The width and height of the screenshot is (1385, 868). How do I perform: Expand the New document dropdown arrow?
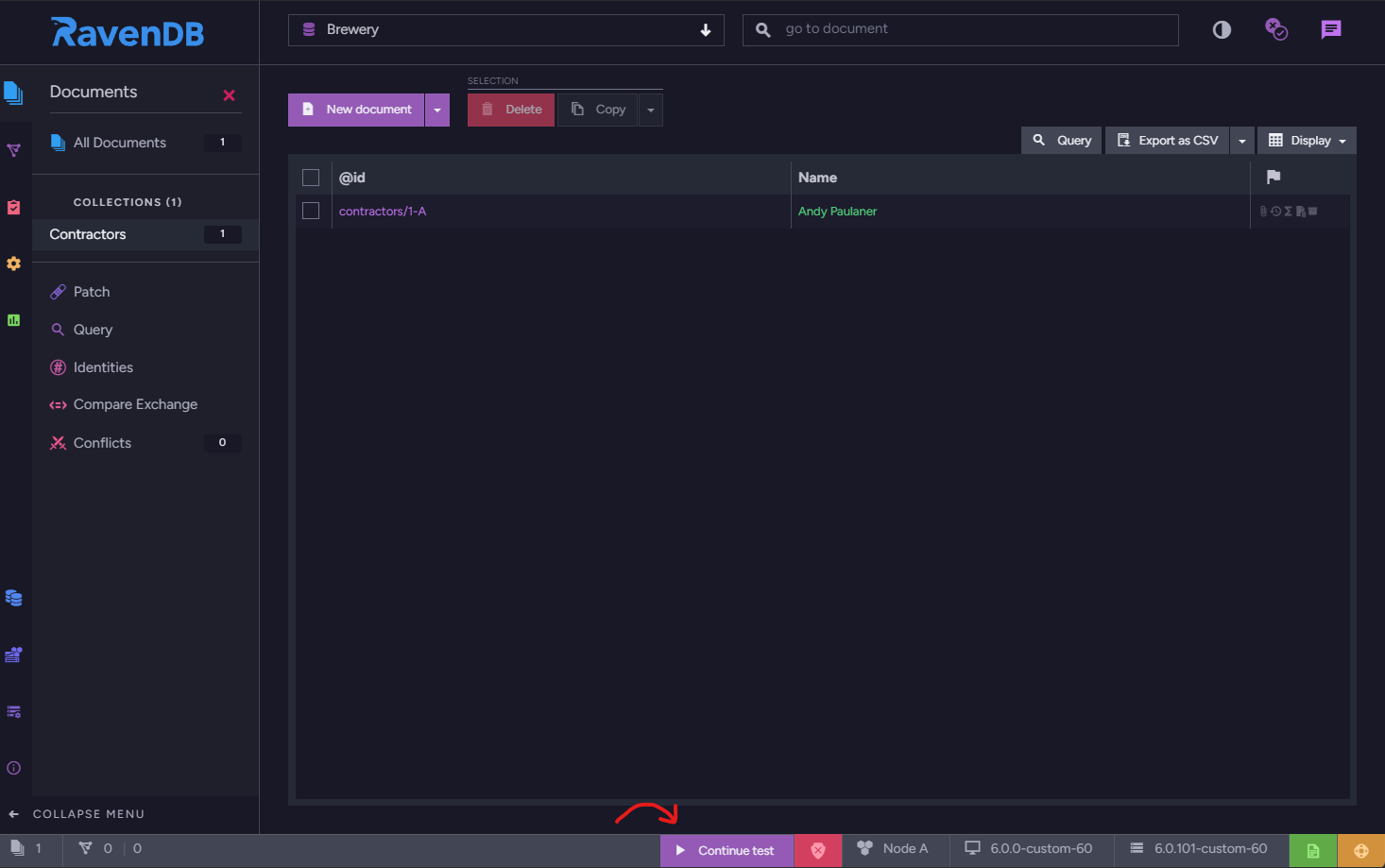point(437,110)
